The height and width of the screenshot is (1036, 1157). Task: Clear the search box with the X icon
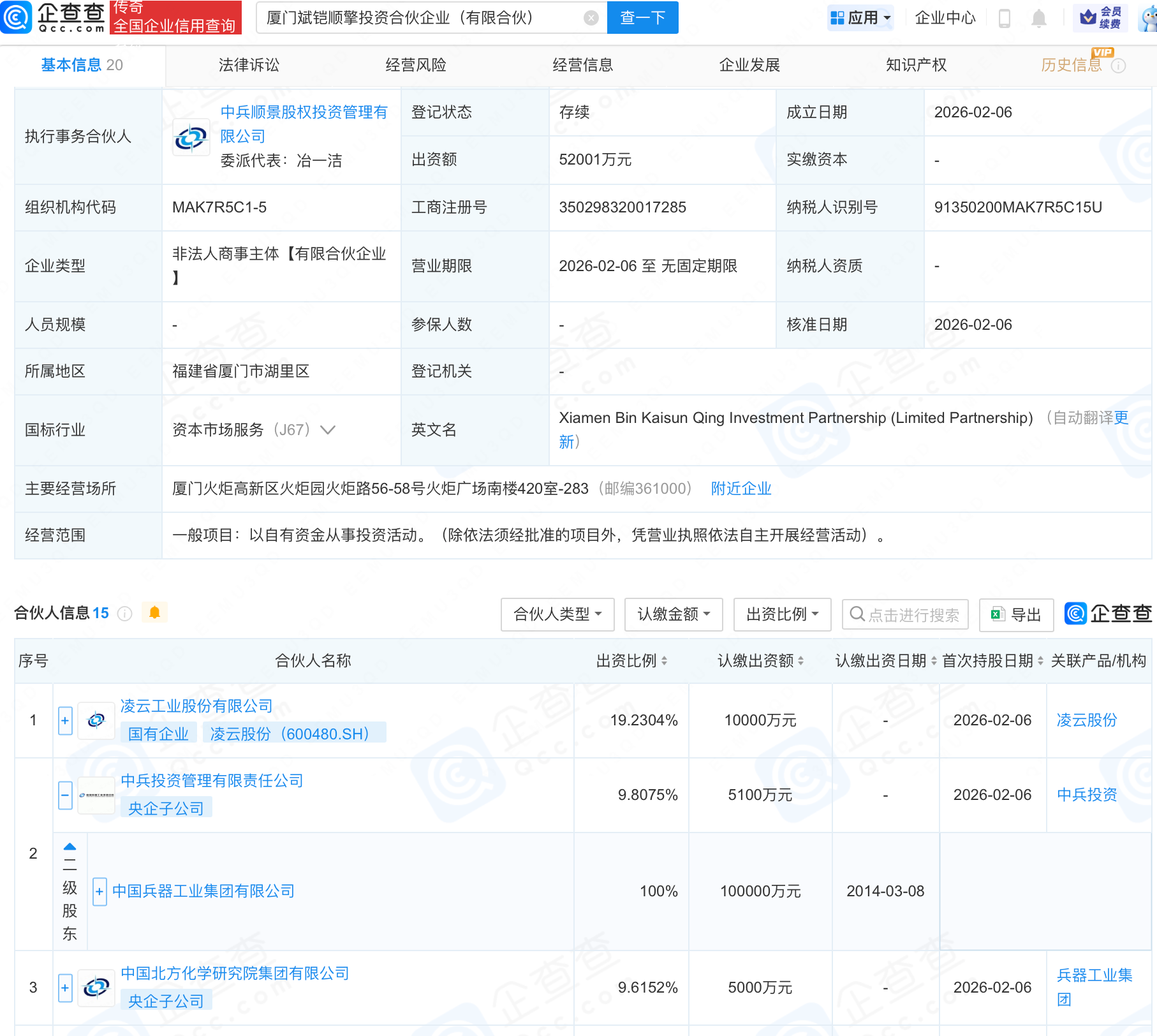coord(591,18)
